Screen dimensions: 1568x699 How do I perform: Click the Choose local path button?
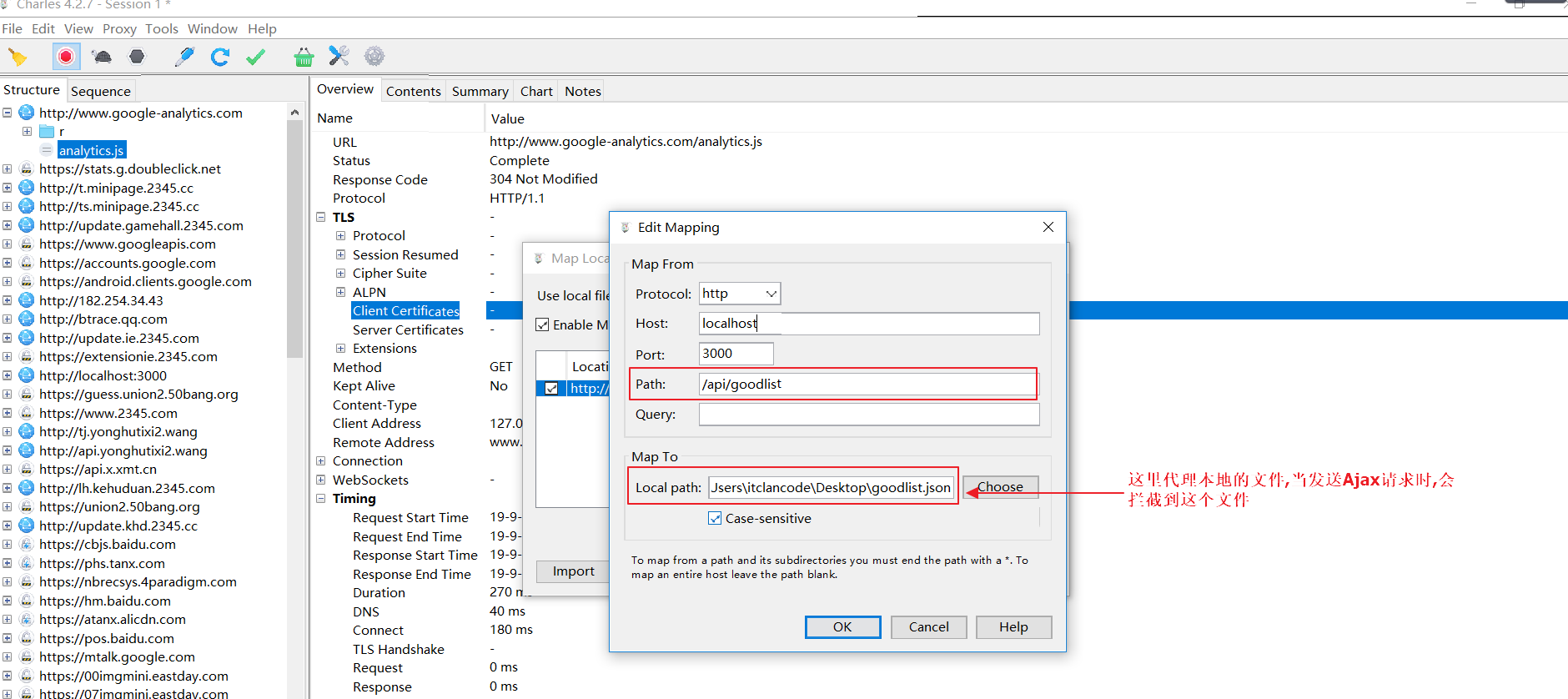coord(1000,486)
